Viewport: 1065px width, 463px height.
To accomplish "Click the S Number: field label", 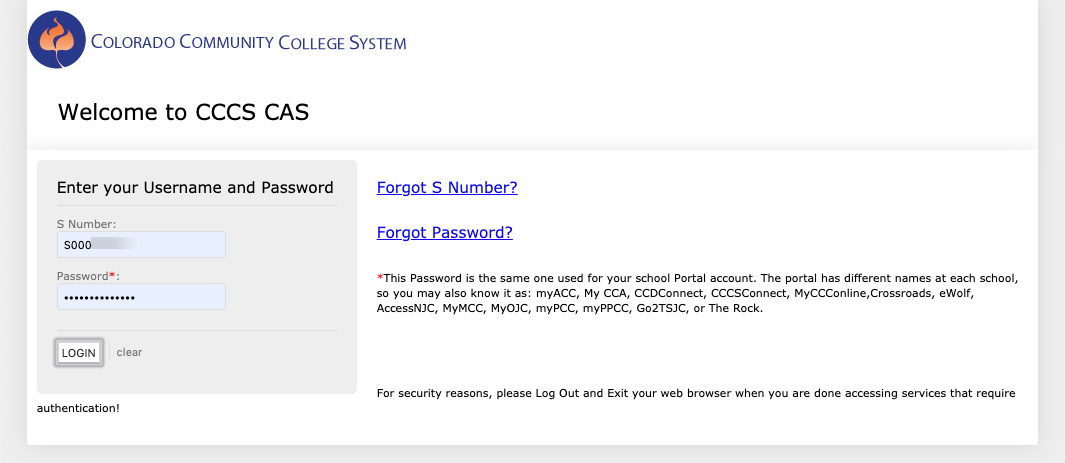I will 86,223.
